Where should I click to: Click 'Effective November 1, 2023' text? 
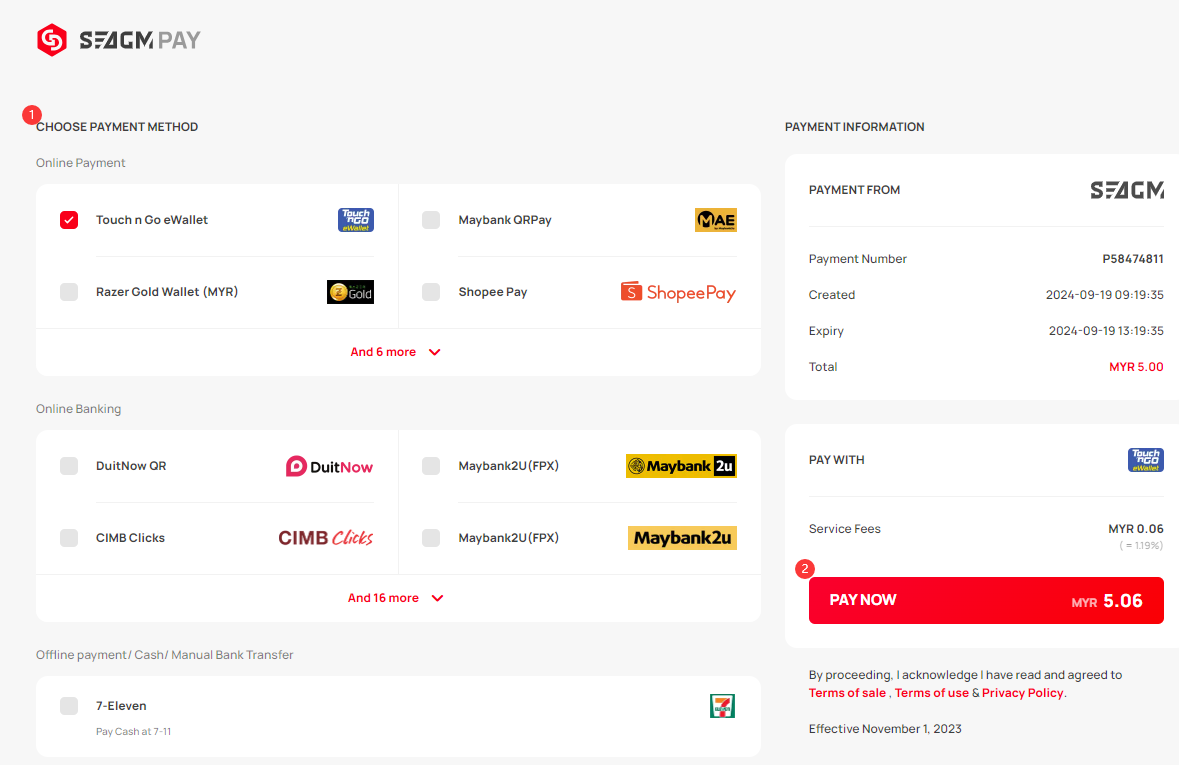(x=885, y=729)
